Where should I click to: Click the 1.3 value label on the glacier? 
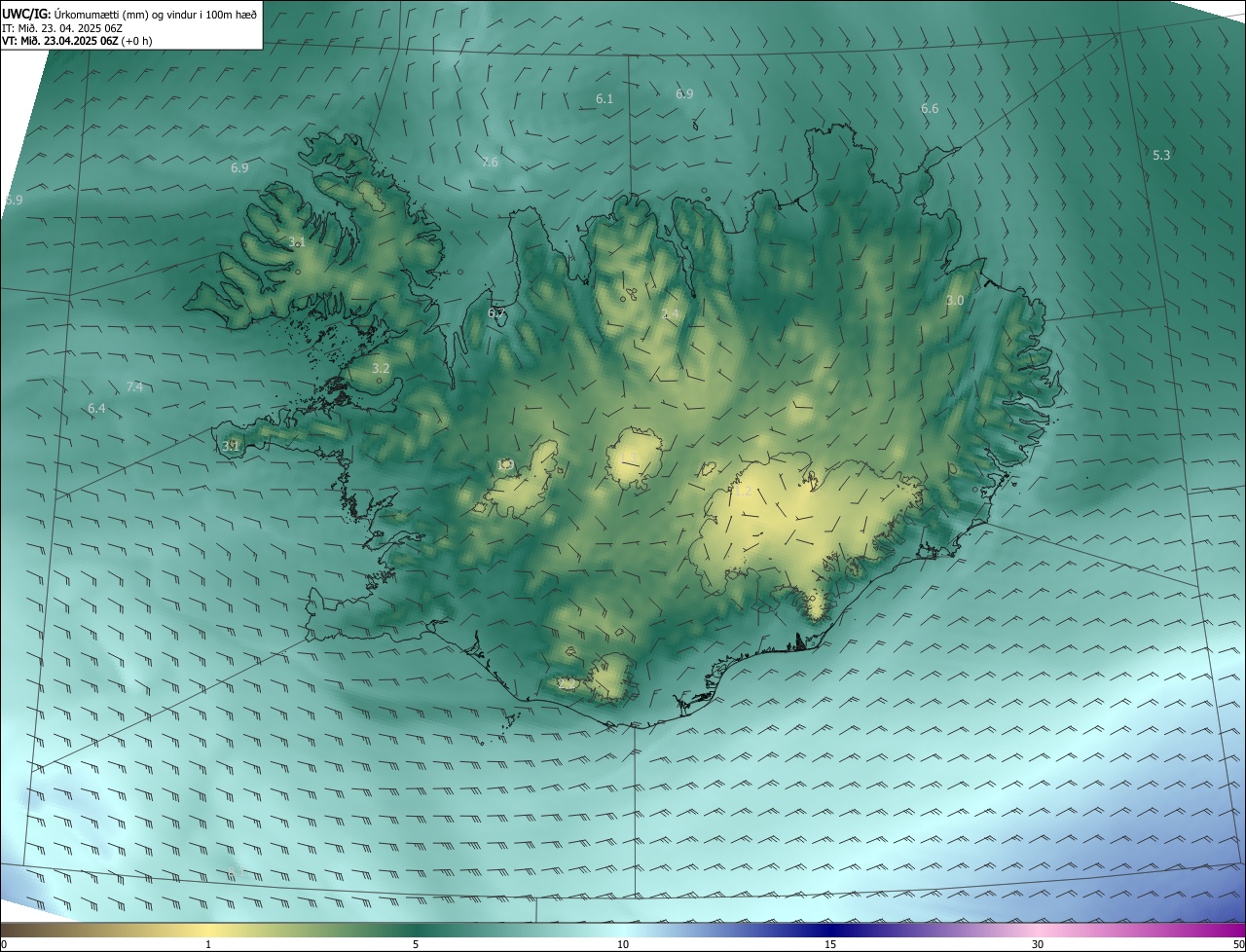(x=631, y=458)
